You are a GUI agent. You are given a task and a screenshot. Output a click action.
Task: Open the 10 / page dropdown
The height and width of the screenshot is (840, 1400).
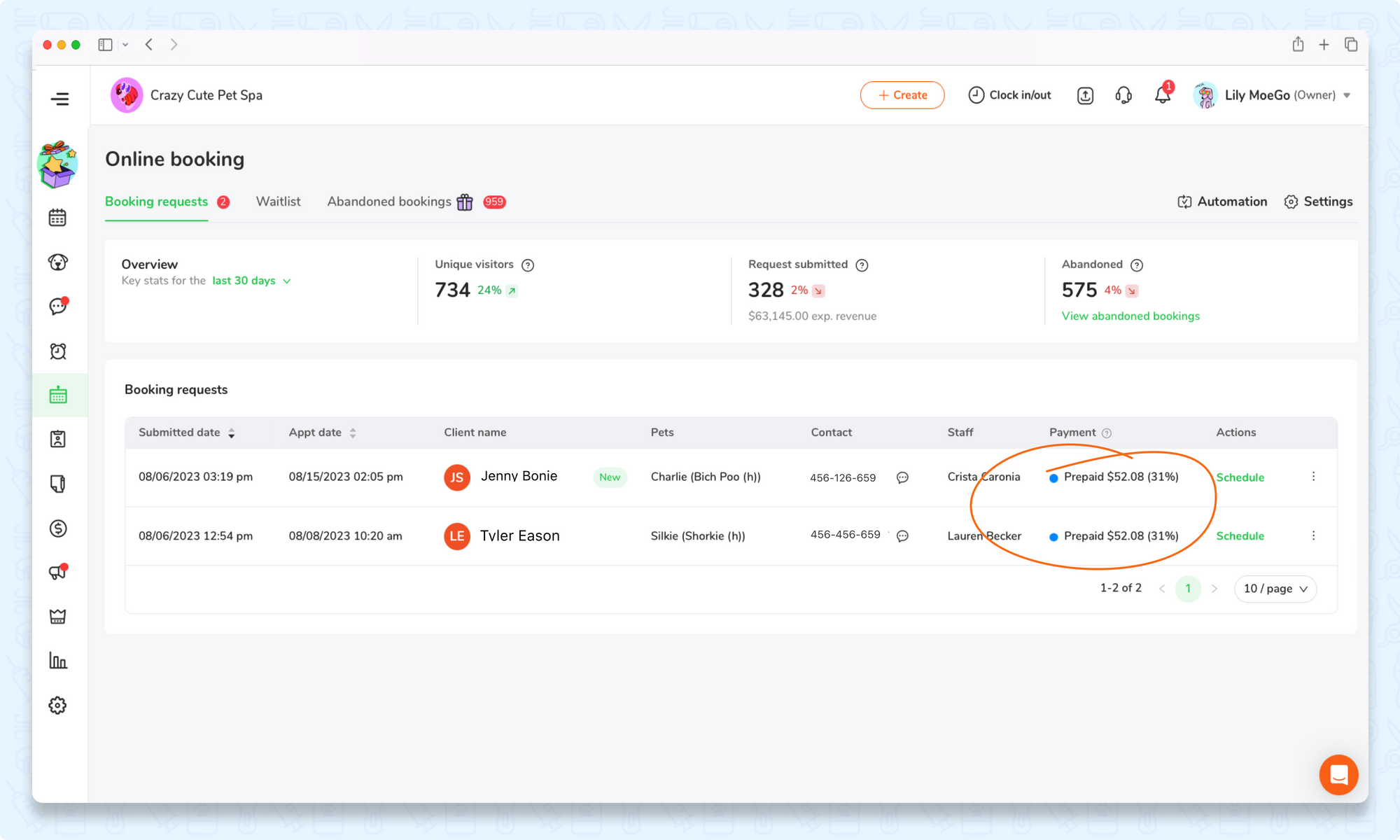pyautogui.click(x=1275, y=589)
